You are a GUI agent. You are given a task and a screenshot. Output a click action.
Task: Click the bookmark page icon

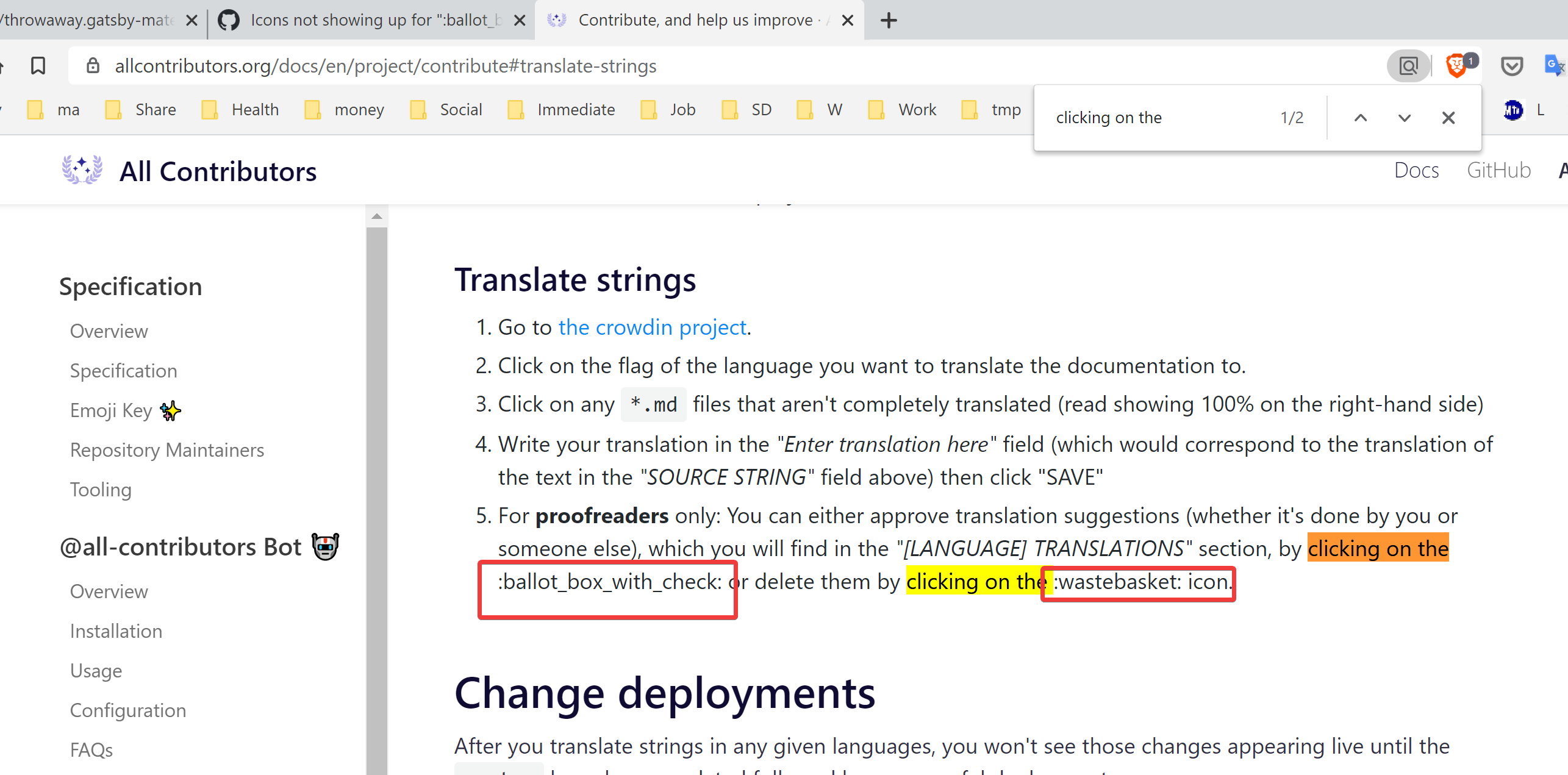tap(38, 65)
